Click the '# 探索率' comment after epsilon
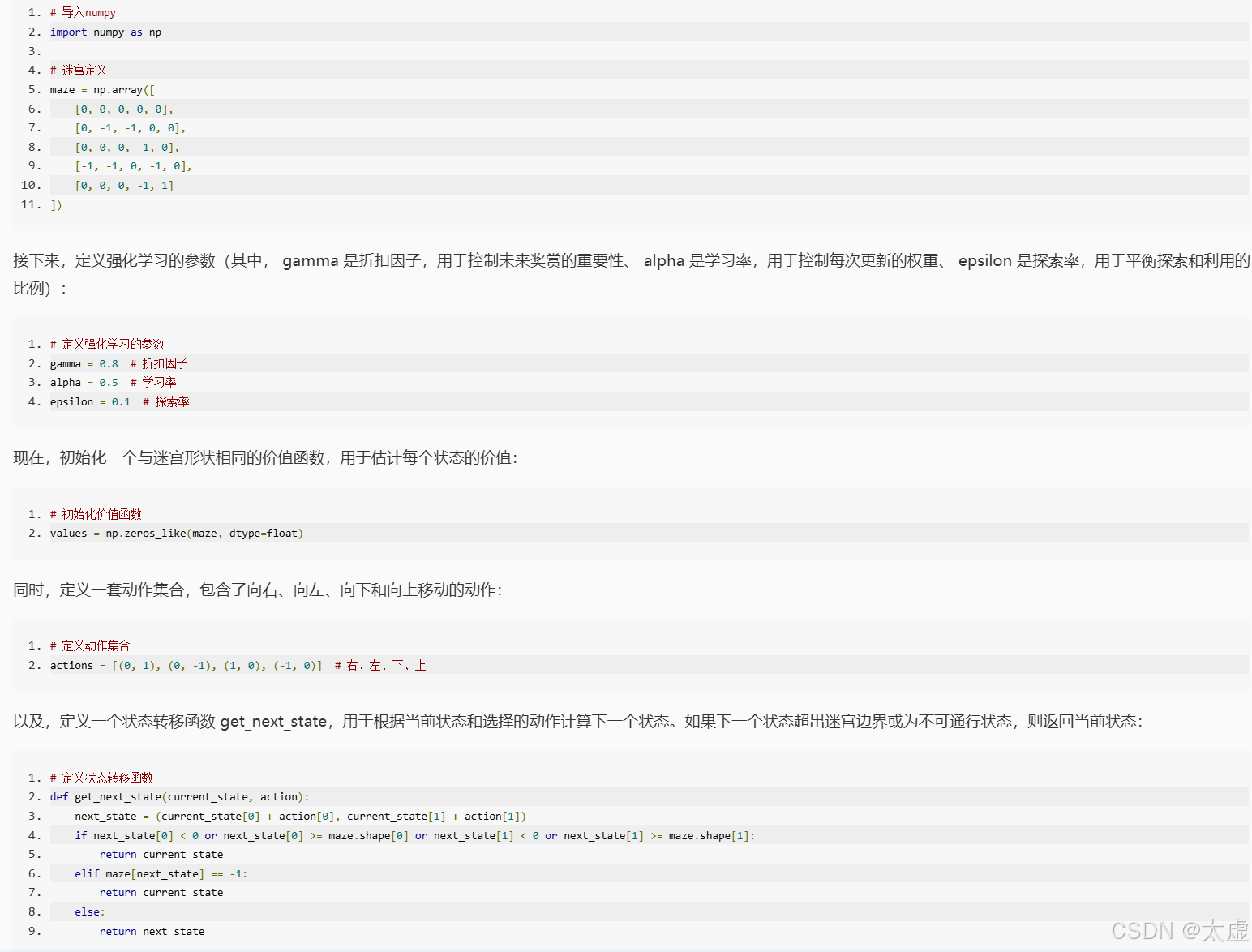Viewport: 1252px width, 952px height. click(166, 402)
